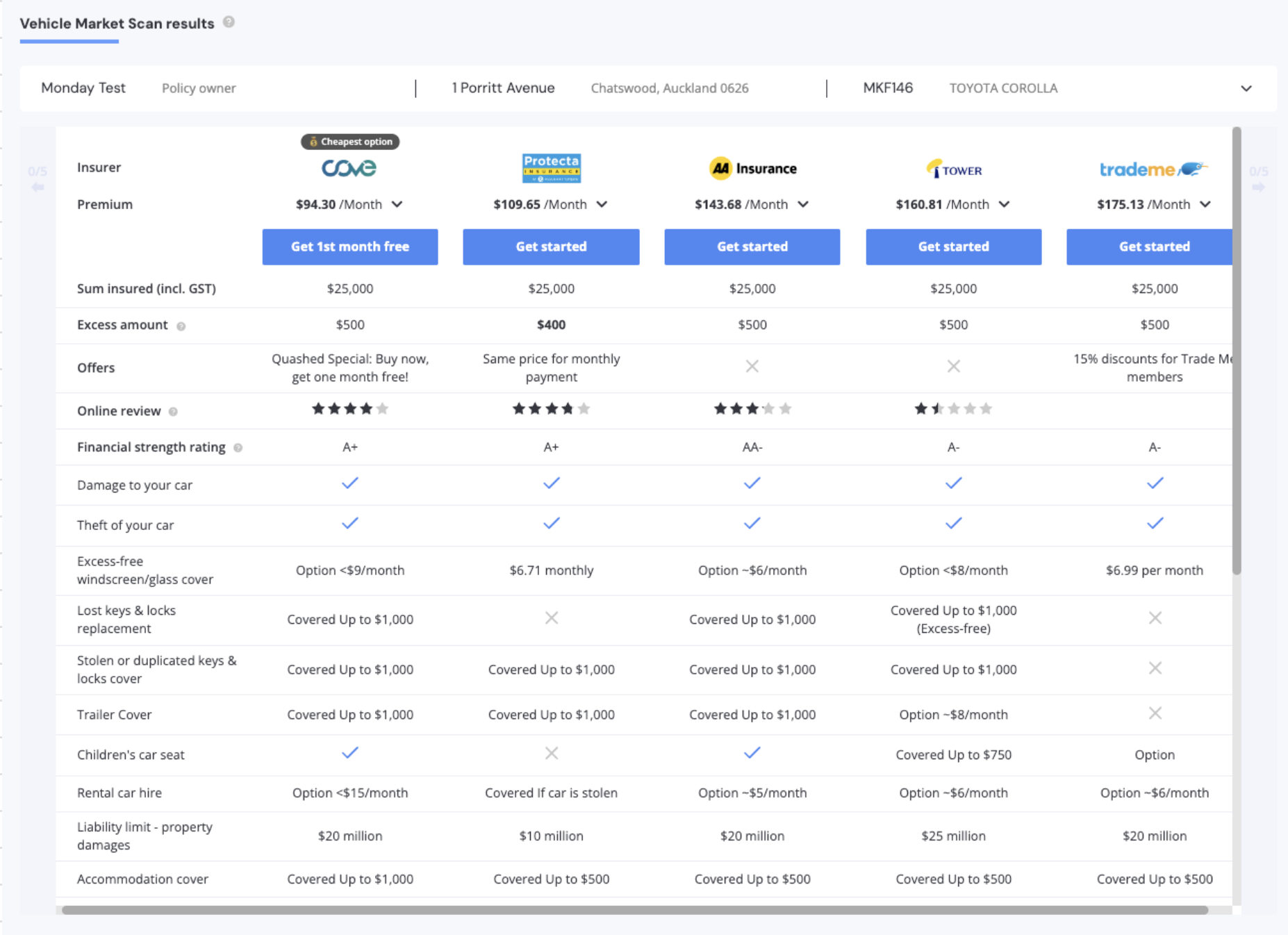Click the info icon next to Online review
The height and width of the screenshot is (935, 1288).
tap(173, 412)
